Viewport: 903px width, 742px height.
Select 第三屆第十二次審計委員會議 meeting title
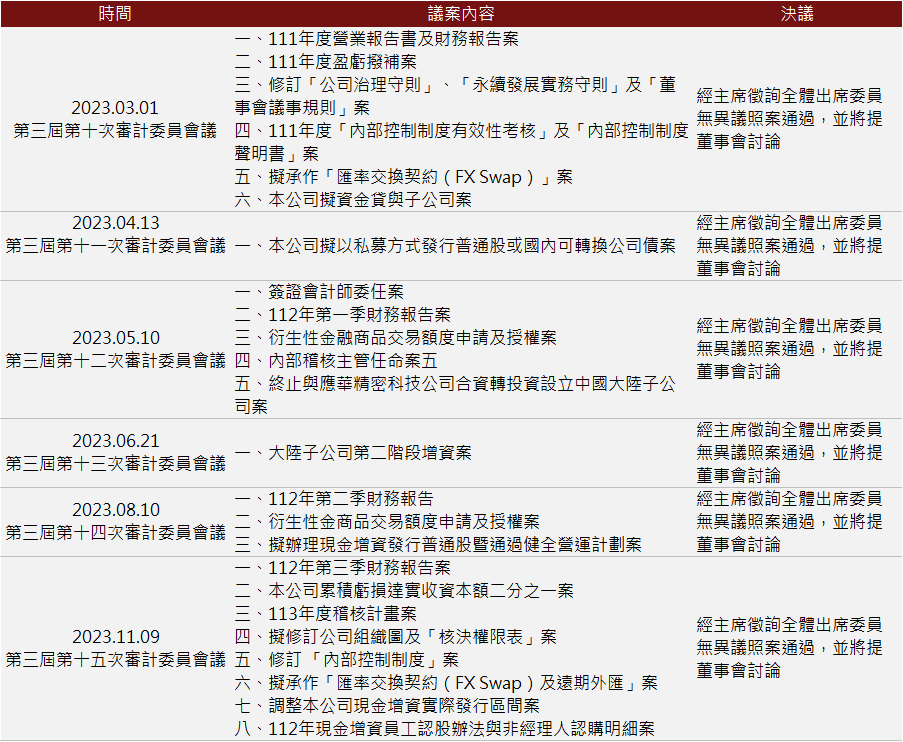point(115,361)
